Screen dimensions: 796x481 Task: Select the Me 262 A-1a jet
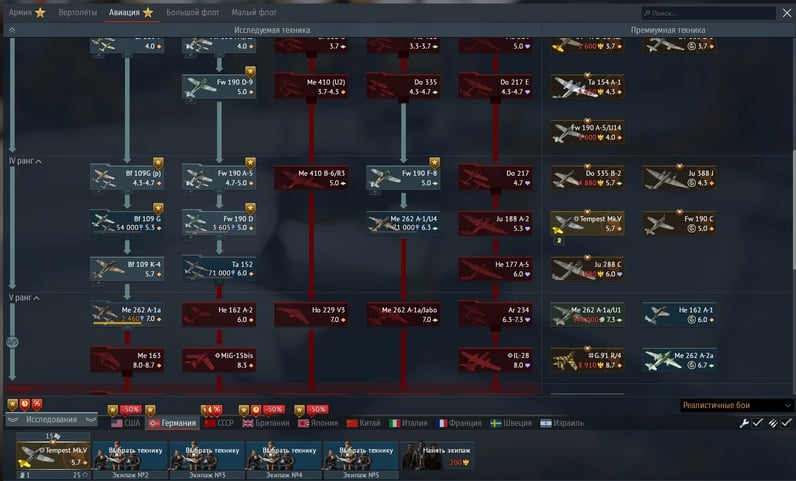(x=127, y=314)
